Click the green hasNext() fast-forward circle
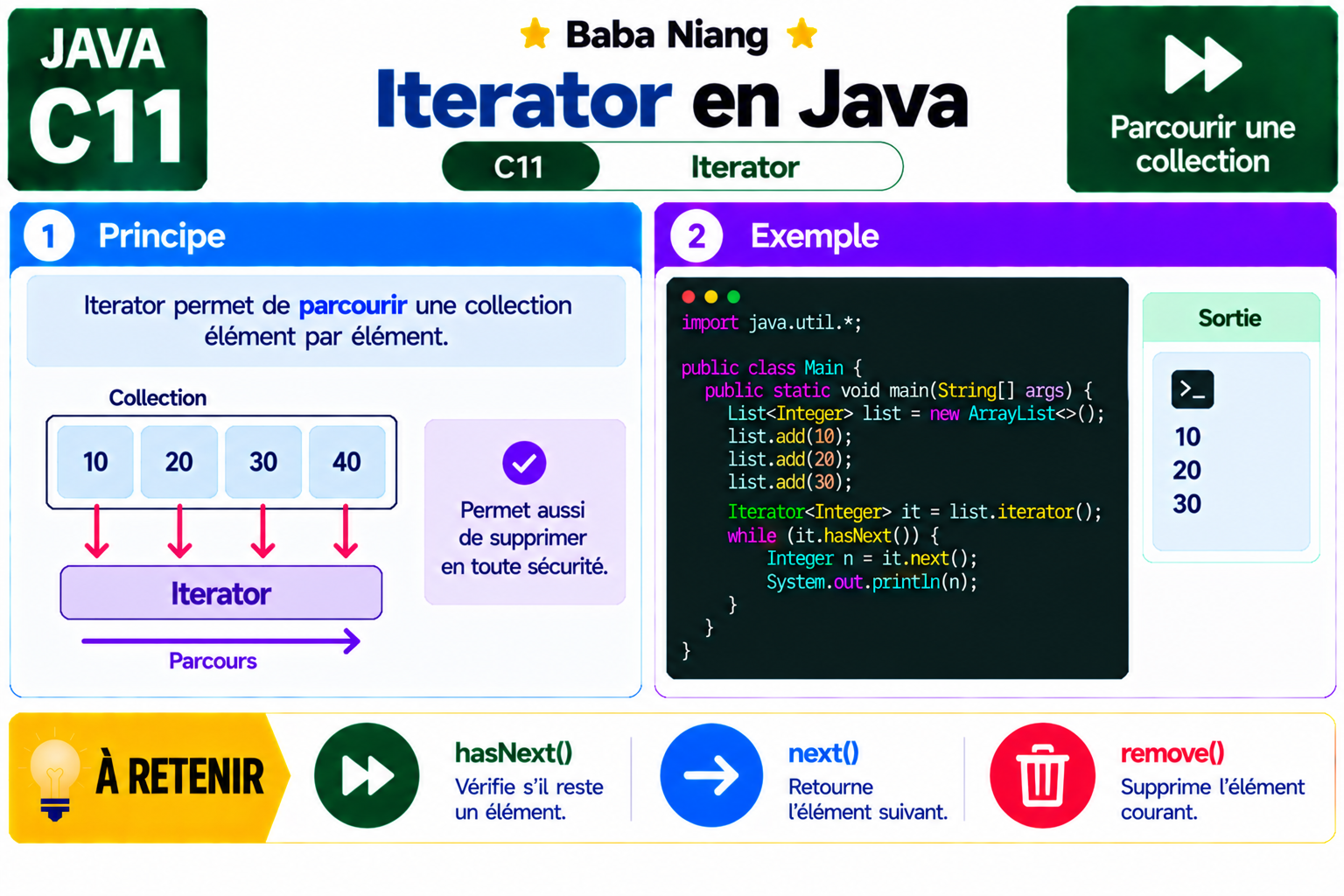 pyautogui.click(x=367, y=775)
